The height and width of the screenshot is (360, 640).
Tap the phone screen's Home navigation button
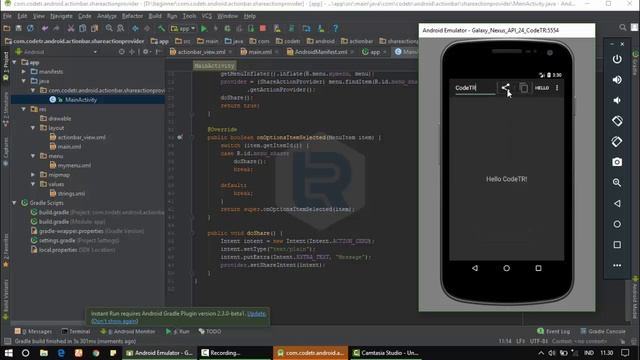click(507, 268)
